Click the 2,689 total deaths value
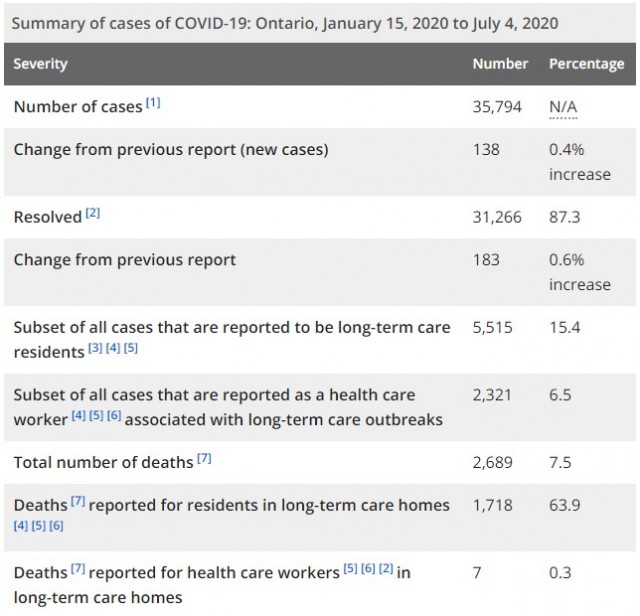This screenshot has width=640, height=616. [x=493, y=463]
